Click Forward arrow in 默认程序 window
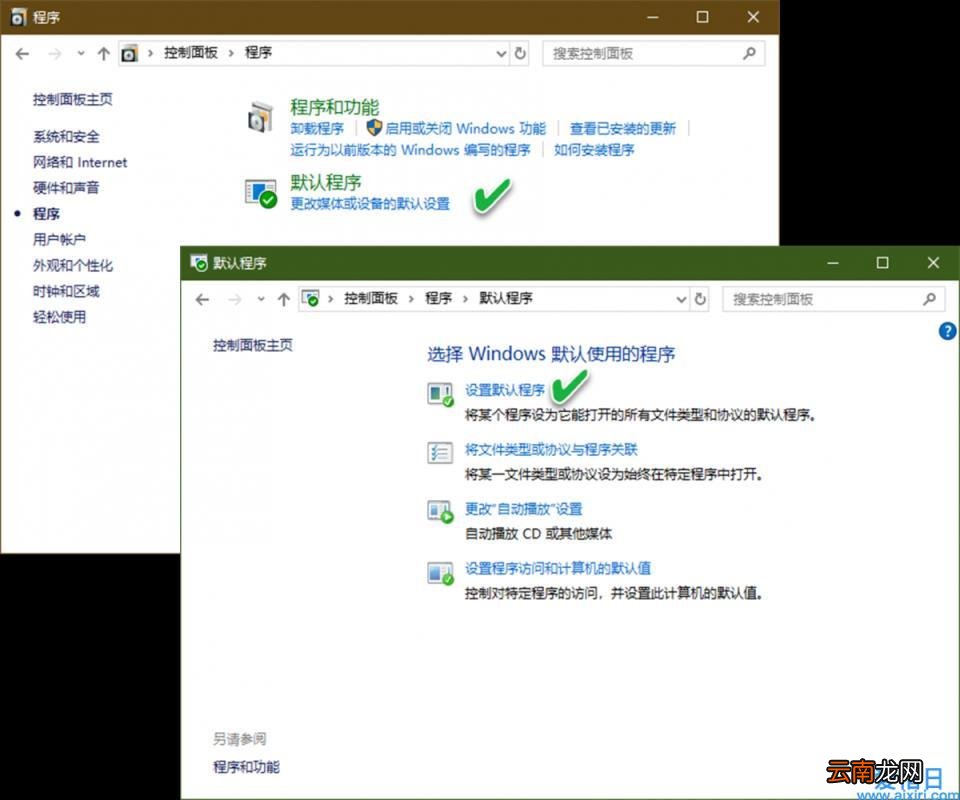The image size is (960, 800). click(234, 299)
